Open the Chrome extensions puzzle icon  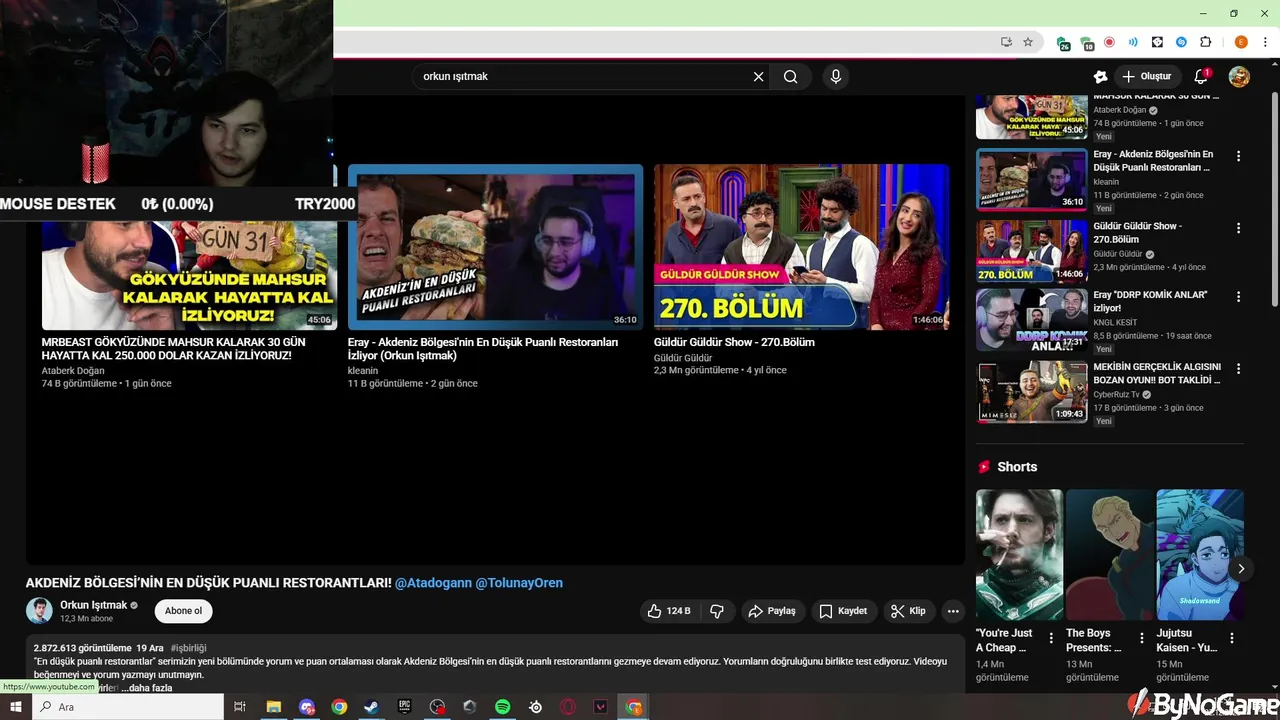1205,42
